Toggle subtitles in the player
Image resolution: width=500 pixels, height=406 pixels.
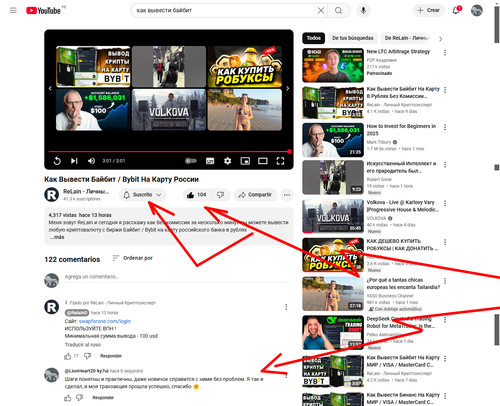click(x=210, y=161)
